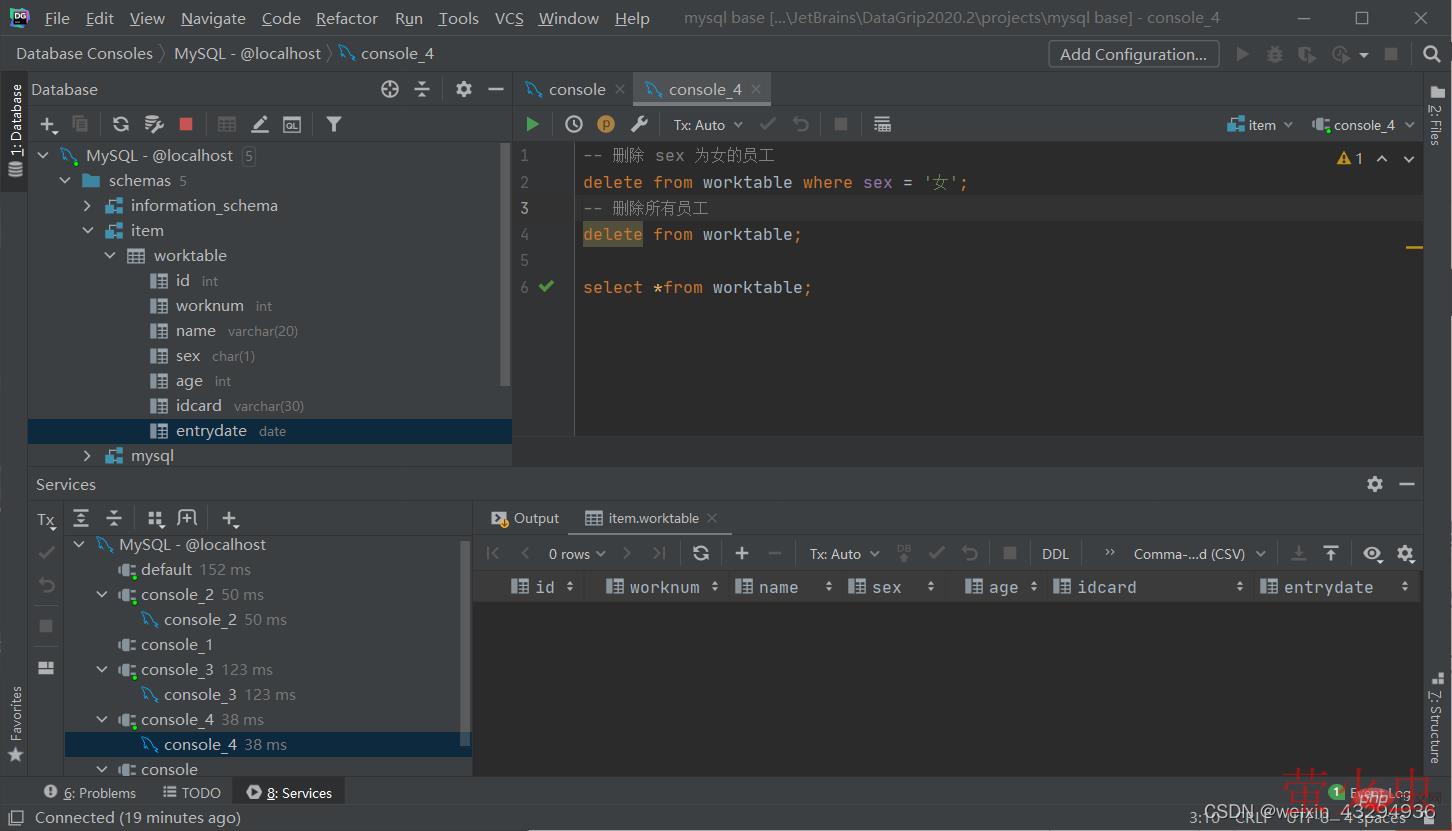Click the DDL button in results toolbar
Viewport: 1452px width, 831px height.
click(1055, 554)
